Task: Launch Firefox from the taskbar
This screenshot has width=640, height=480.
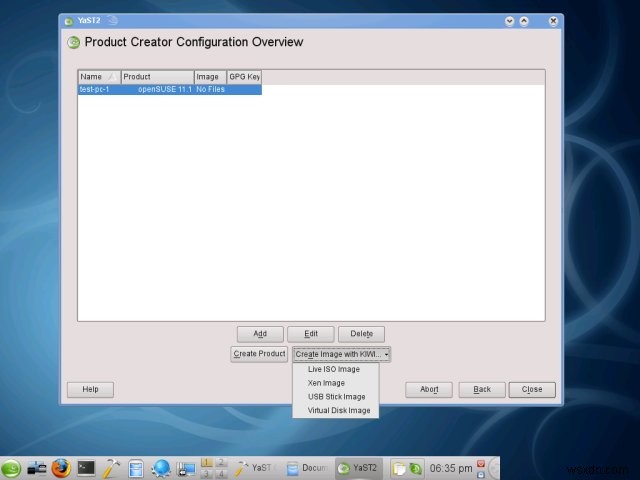Action: [61, 467]
